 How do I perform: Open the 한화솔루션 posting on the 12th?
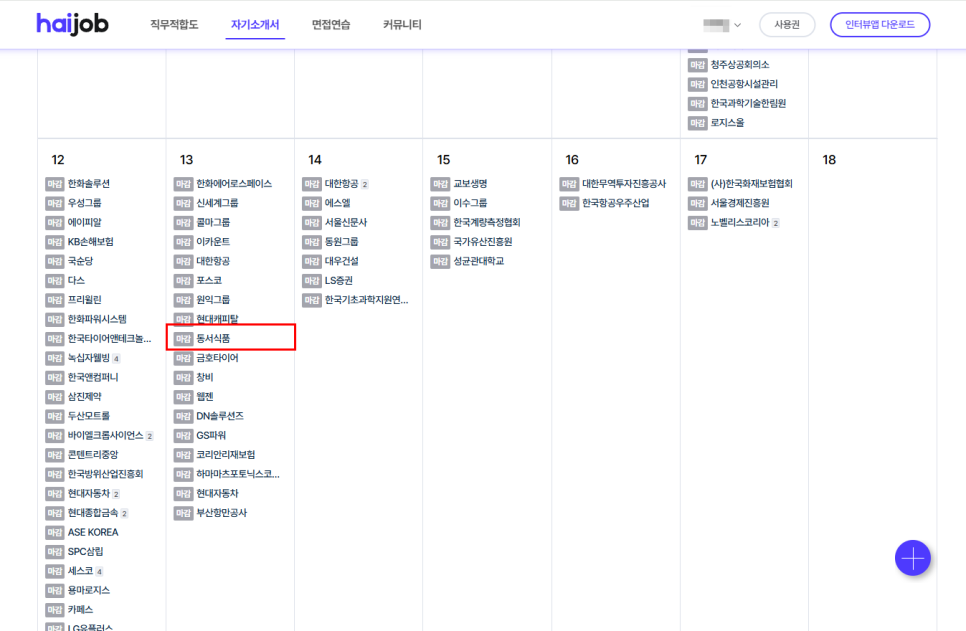[x=89, y=184]
